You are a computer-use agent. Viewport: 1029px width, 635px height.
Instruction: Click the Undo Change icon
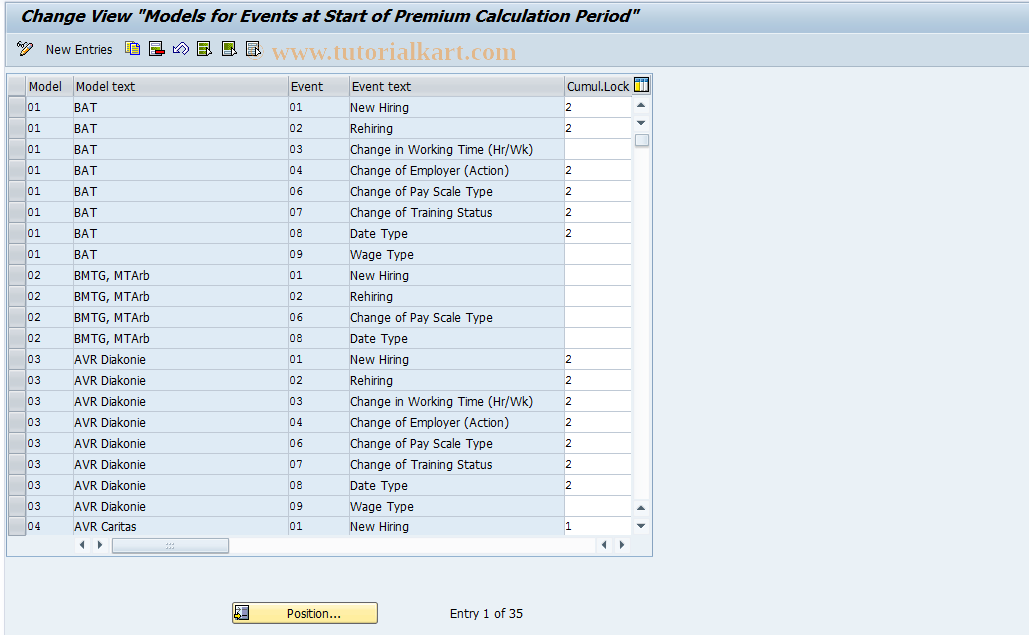(x=180, y=49)
